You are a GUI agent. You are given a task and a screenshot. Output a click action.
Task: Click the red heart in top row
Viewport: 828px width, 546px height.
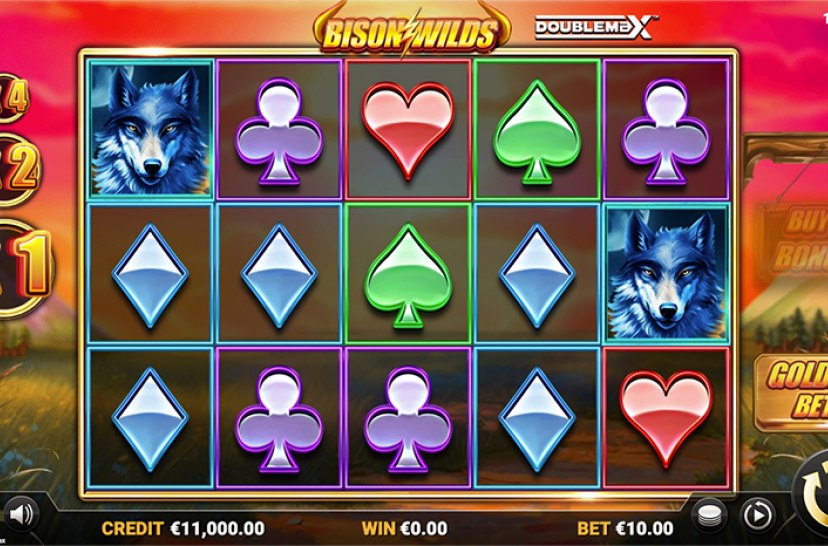point(408,129)
